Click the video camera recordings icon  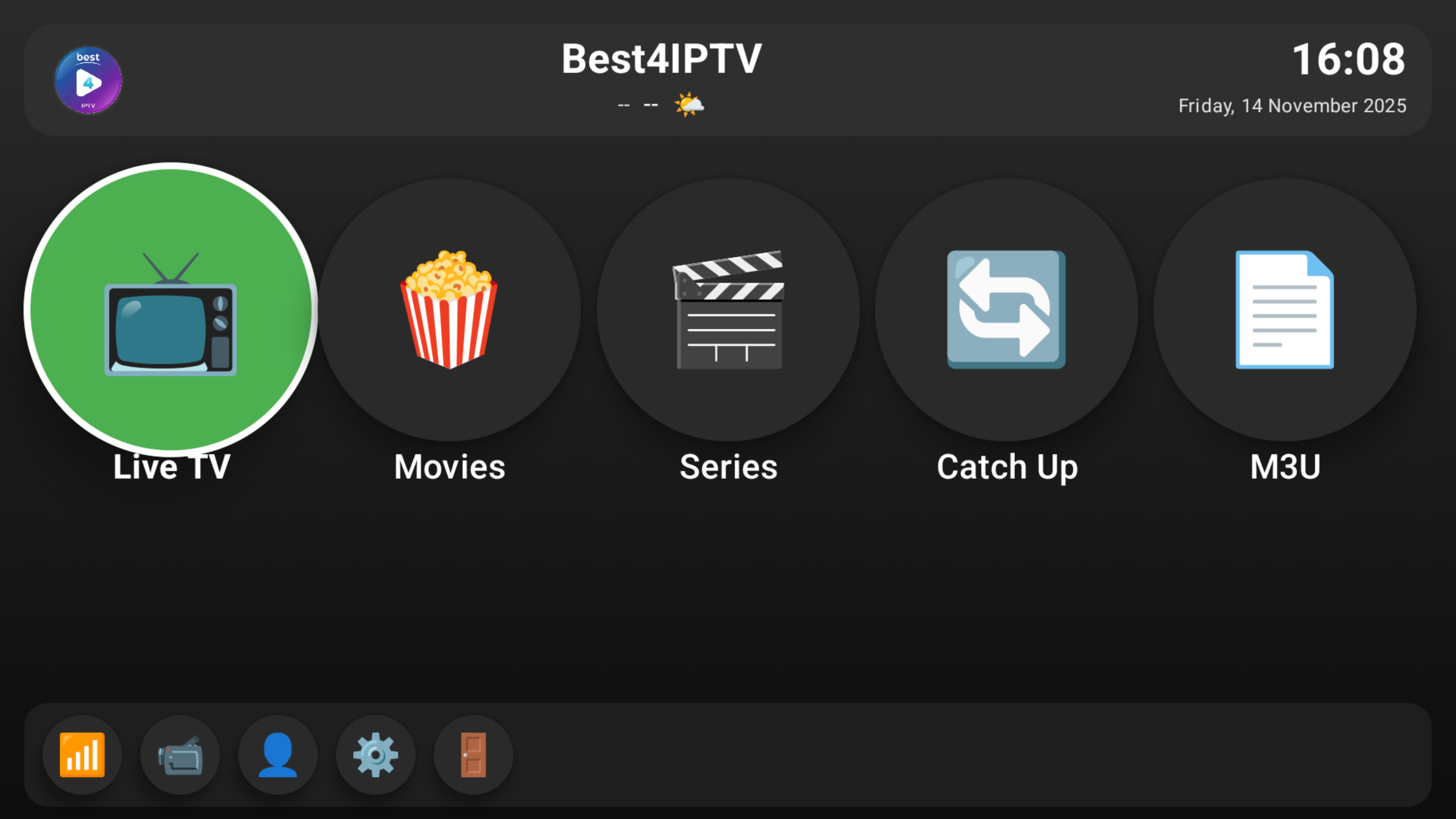180,755
